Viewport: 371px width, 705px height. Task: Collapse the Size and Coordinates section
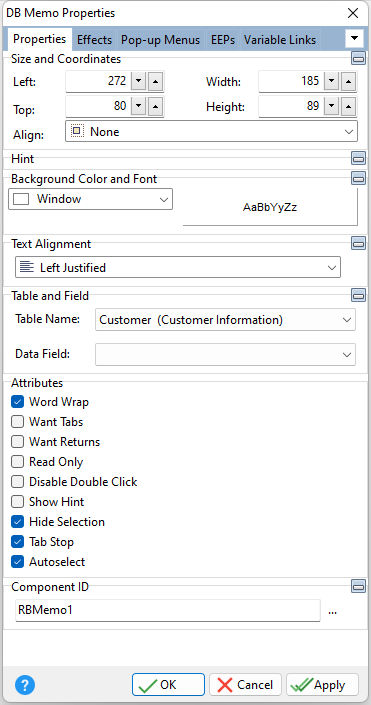click(358, 58)
